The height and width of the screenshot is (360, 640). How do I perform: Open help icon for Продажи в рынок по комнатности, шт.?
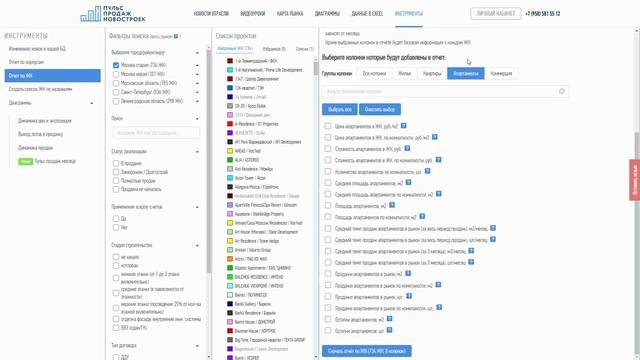(x=439, y=307)
